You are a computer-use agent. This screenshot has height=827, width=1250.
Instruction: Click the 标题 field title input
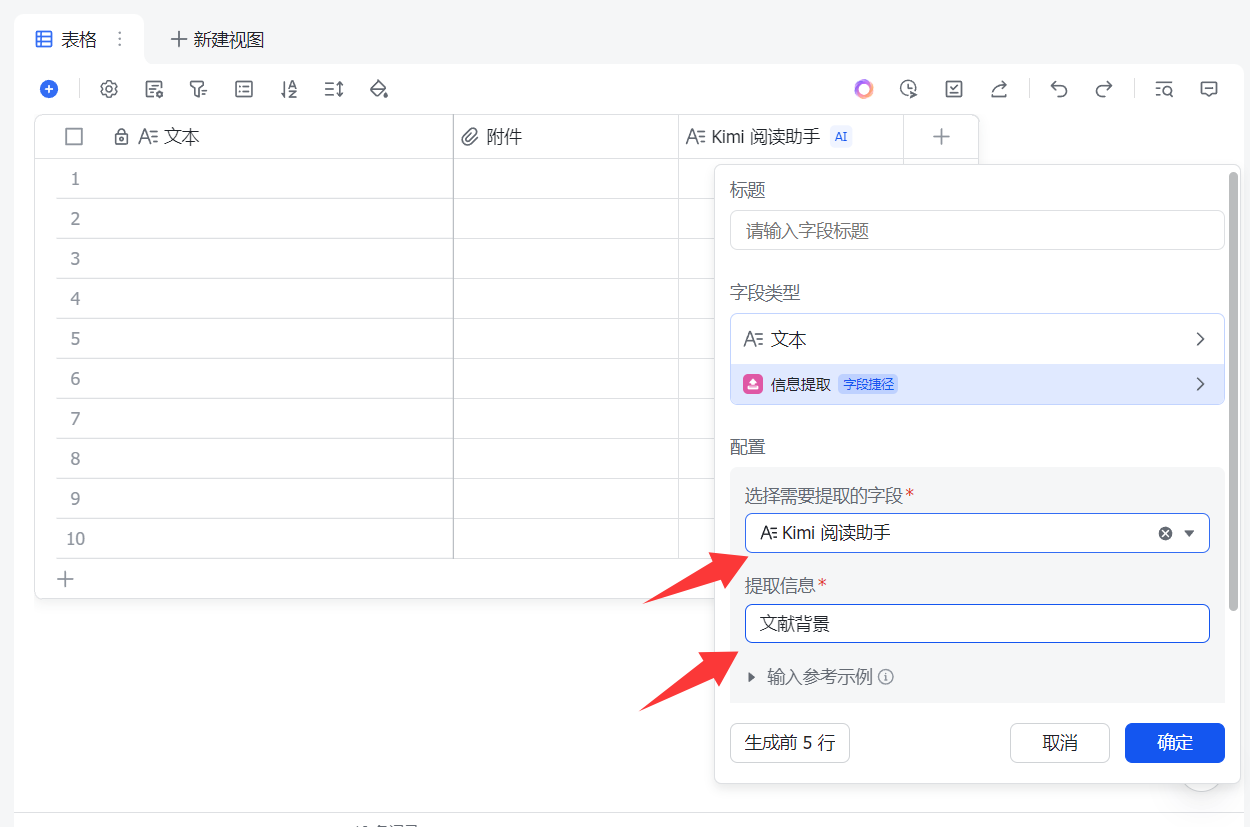[977, 230]
